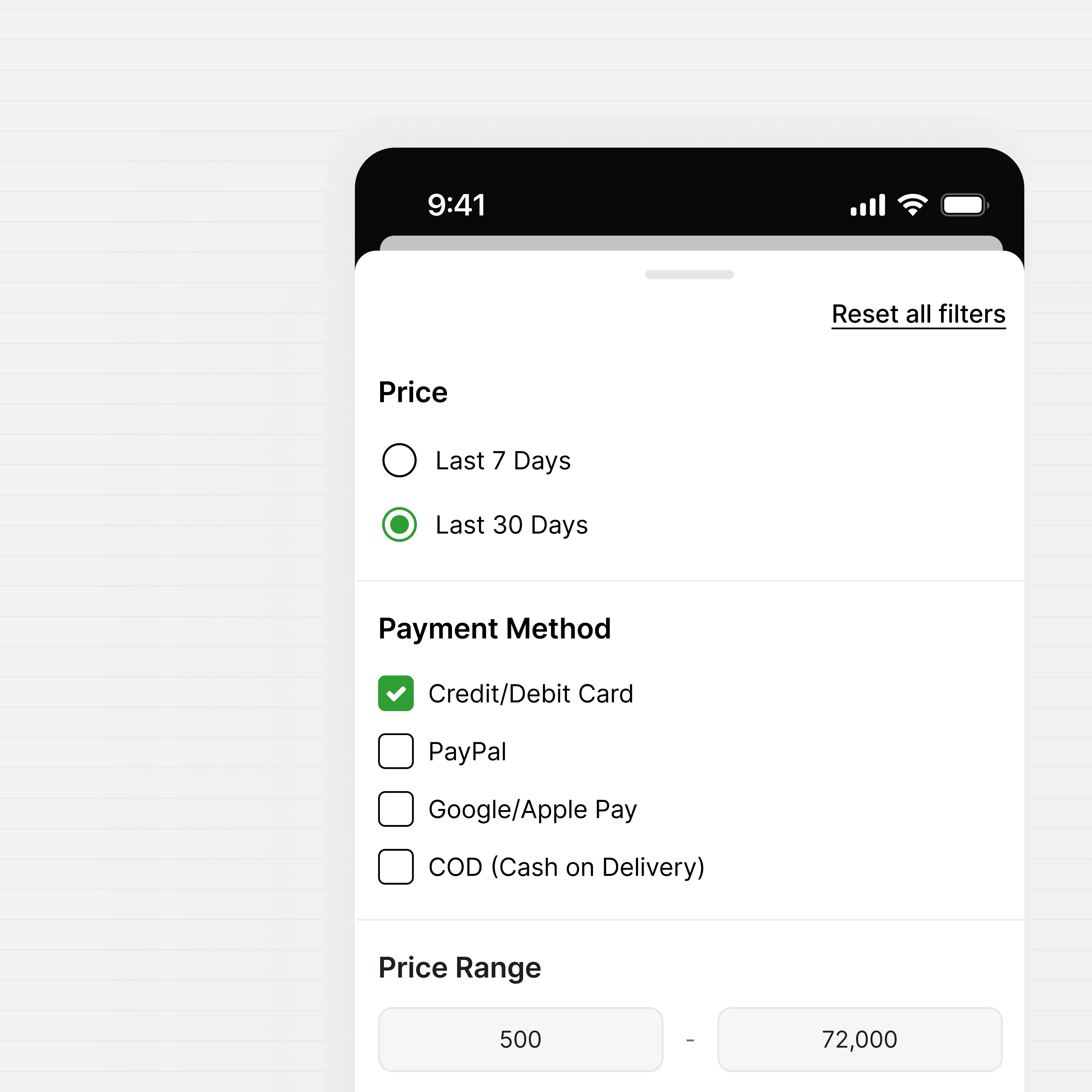Enable the PayPal checkbox
This screenshot has width=1092, height=1092.
tap(396, 751)
